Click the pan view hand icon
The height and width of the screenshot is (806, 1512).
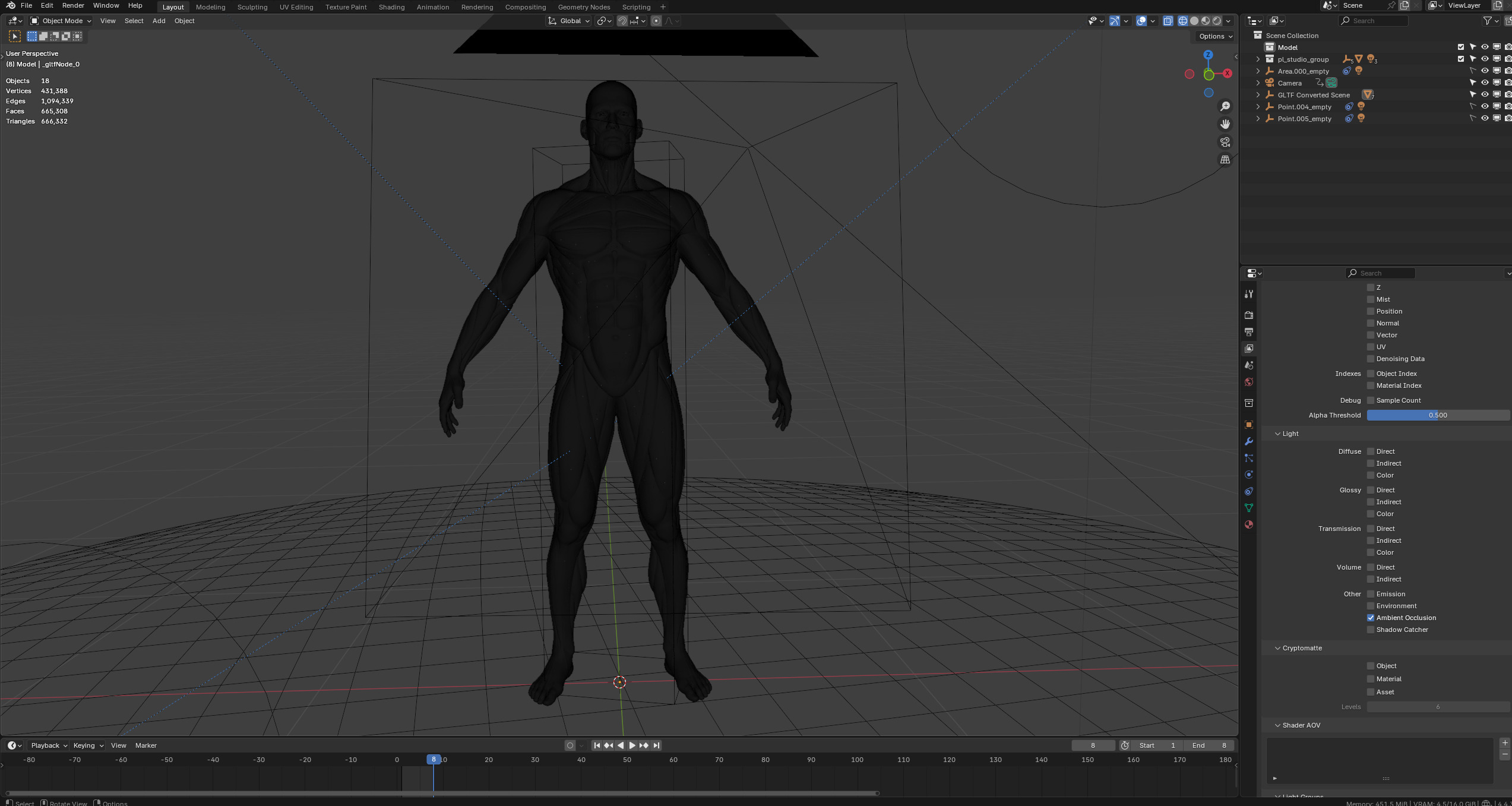coord(1225,124)
